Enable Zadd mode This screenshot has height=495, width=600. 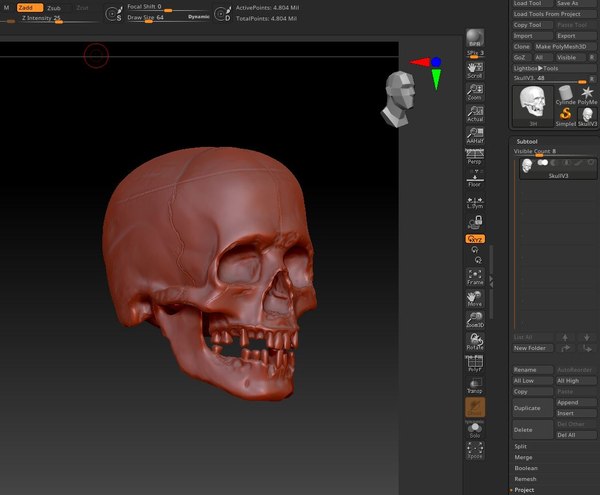click(30, 8)
